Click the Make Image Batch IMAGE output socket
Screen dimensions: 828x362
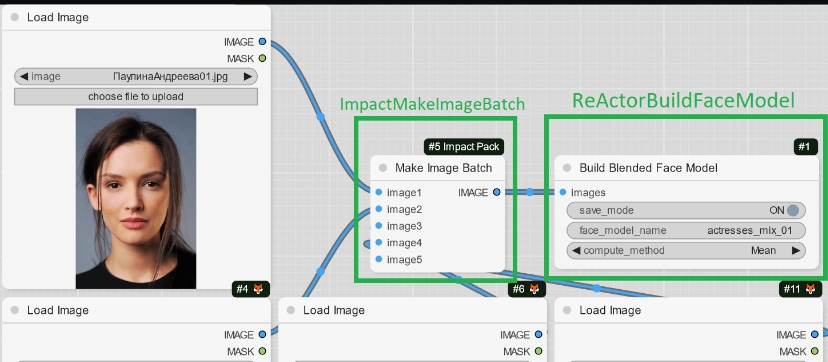pos(496,192)
